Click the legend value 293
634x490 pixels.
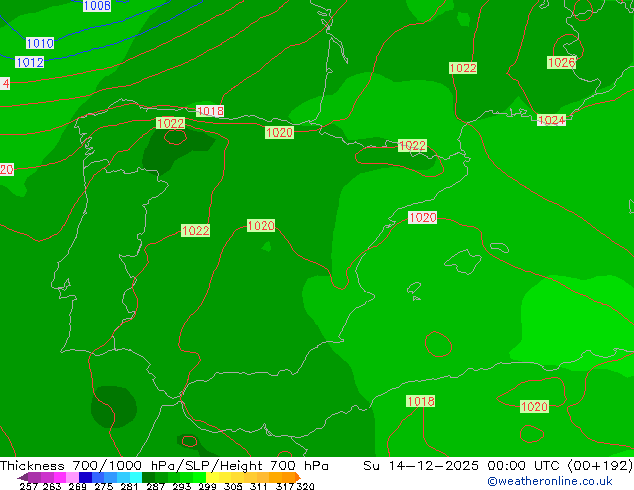pyautogui.click(x=181, y=486)
